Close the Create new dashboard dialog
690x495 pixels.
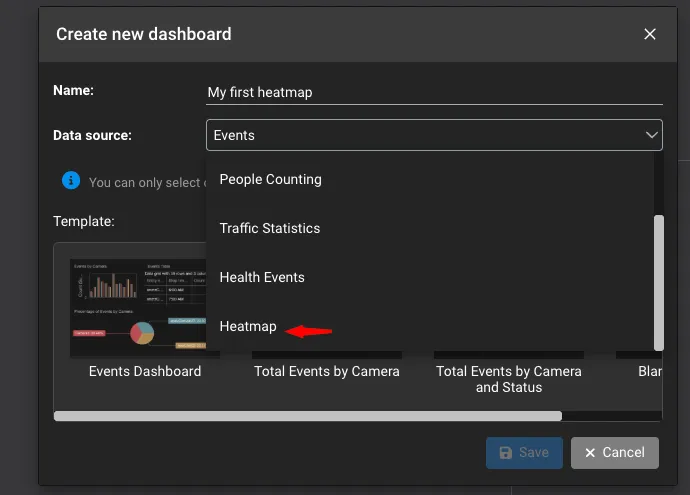(x=650, y=34)
